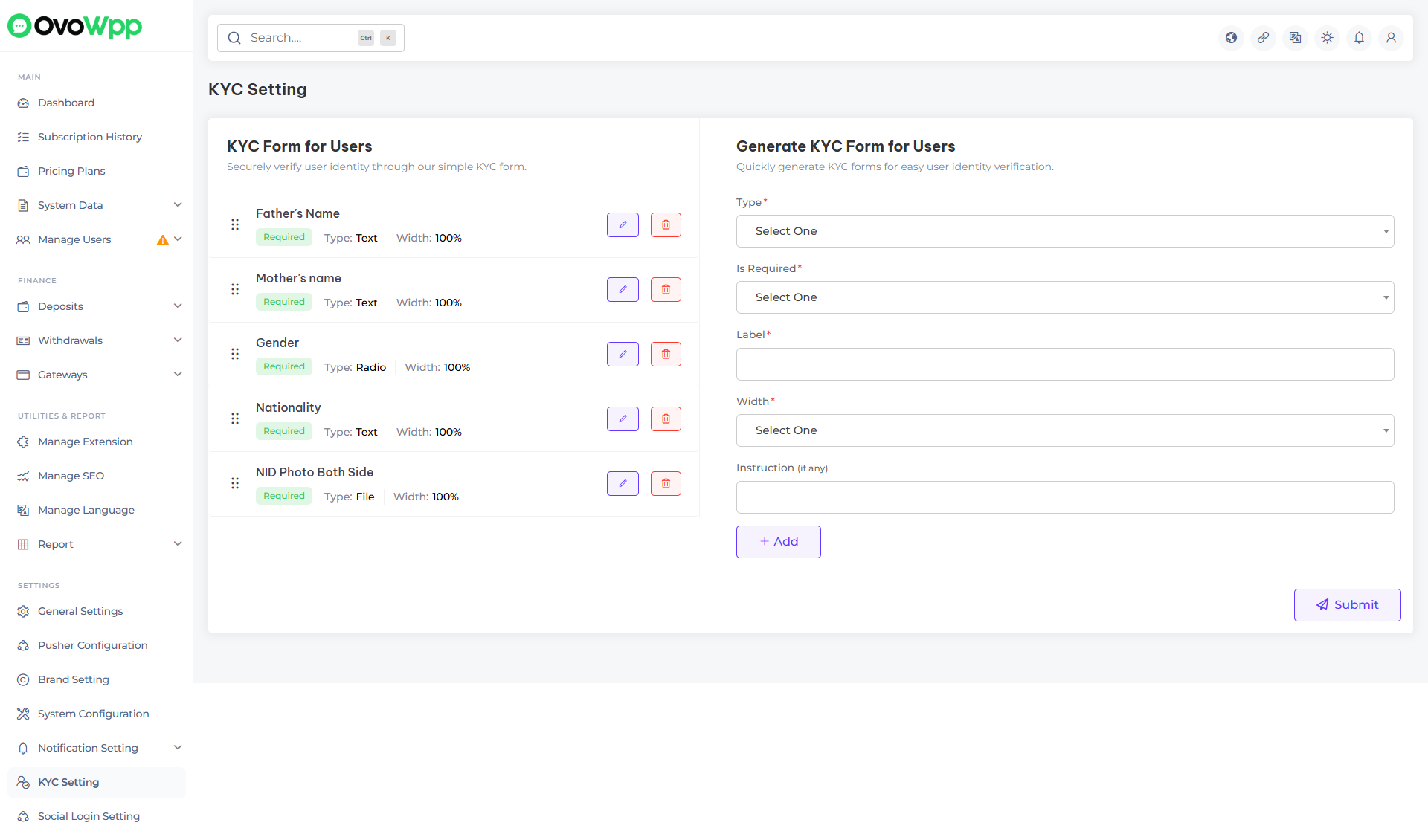Open Dashboard from sidebar
1428x840 pixels.
pyautogui.click(x=66, y=103)
